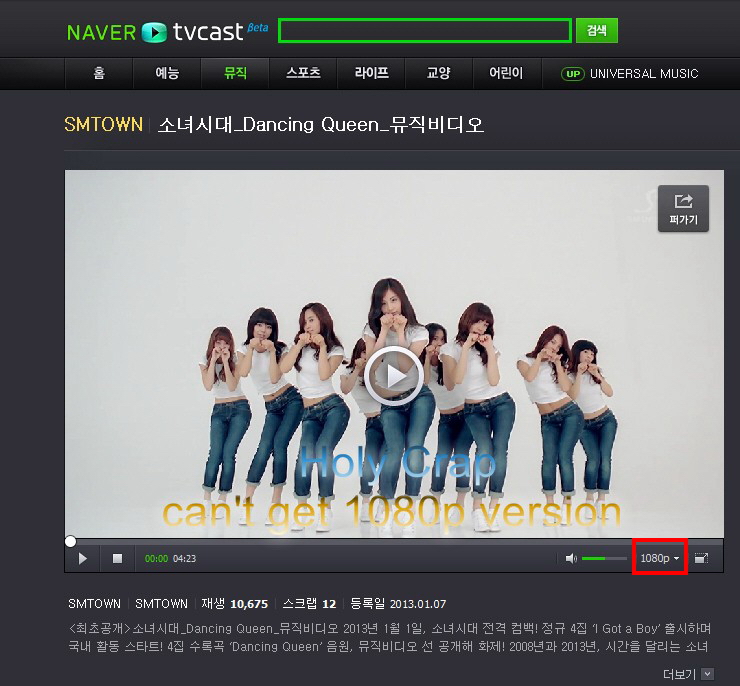Open the 어린이 navigation tab
The image size is (740, 686).
[506, 73]
